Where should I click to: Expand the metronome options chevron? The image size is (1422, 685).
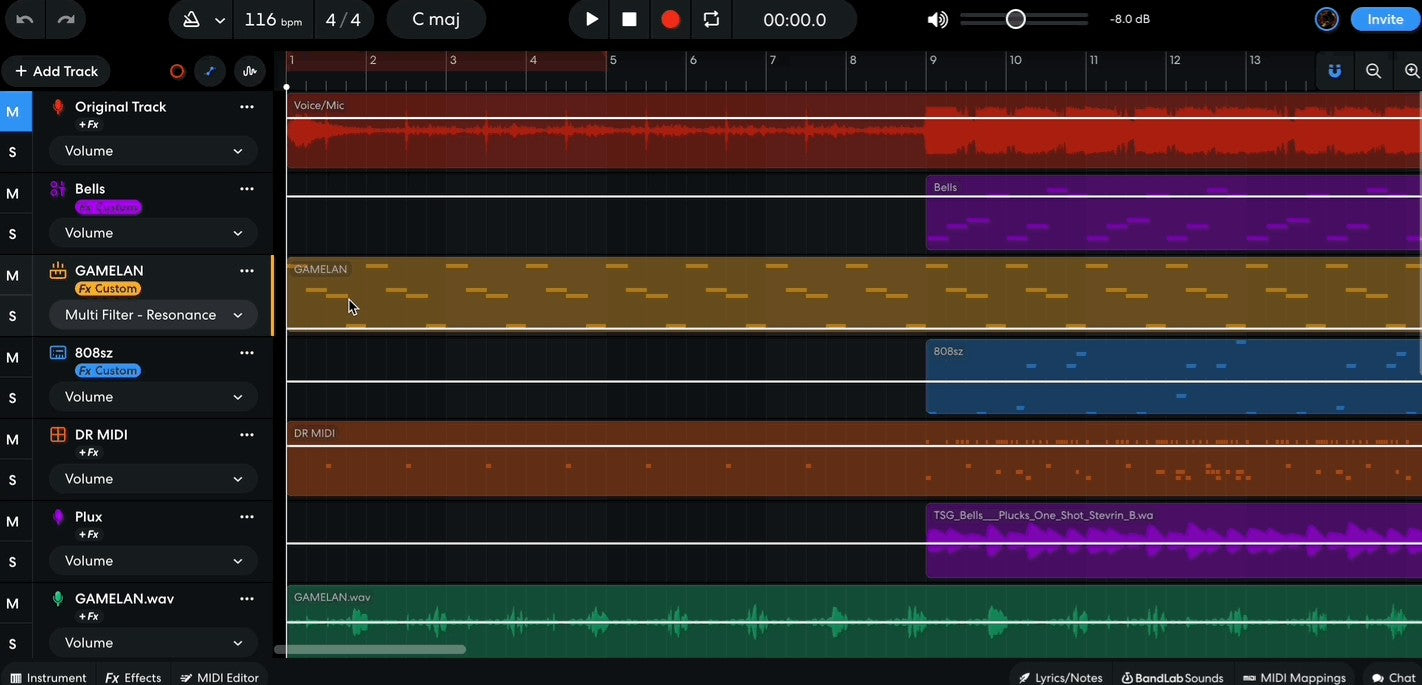click(x=221, y=18)
